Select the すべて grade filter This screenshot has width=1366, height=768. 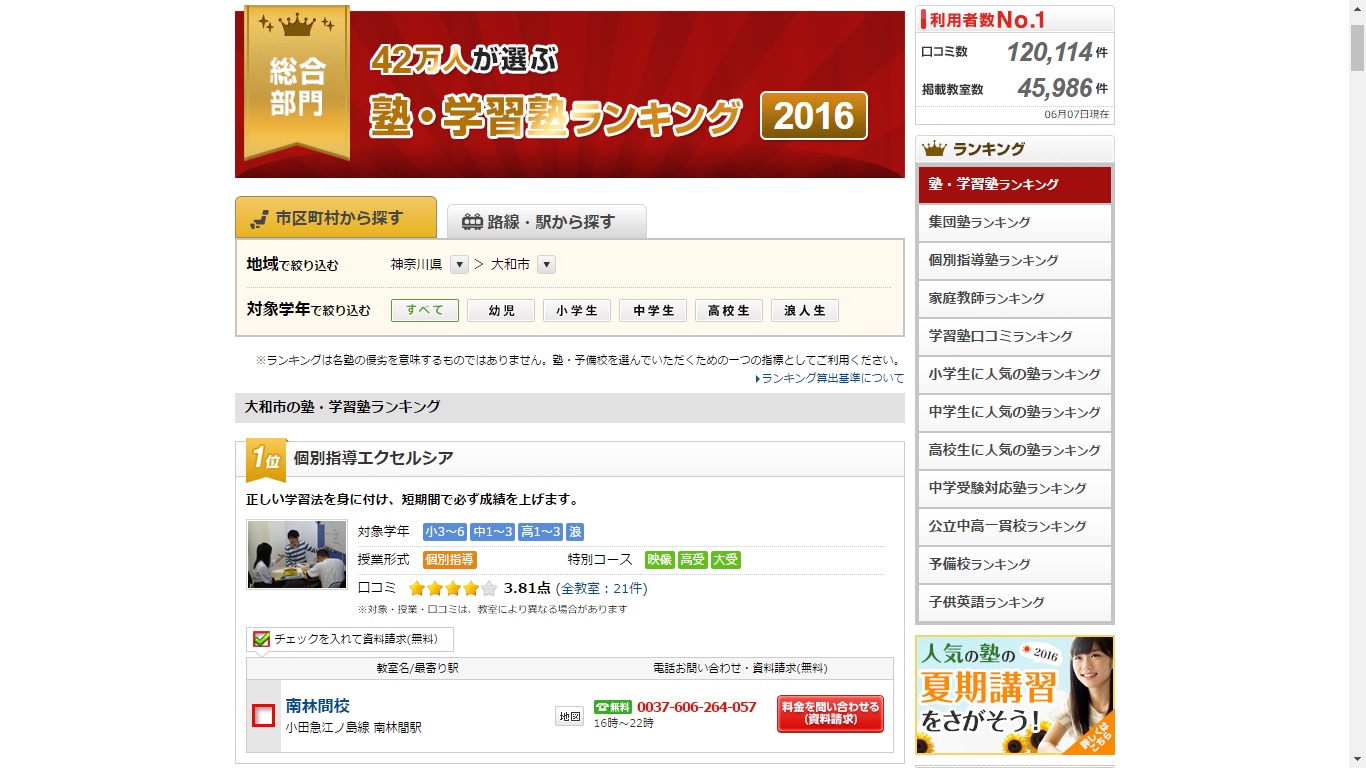(x=424, y=311)
